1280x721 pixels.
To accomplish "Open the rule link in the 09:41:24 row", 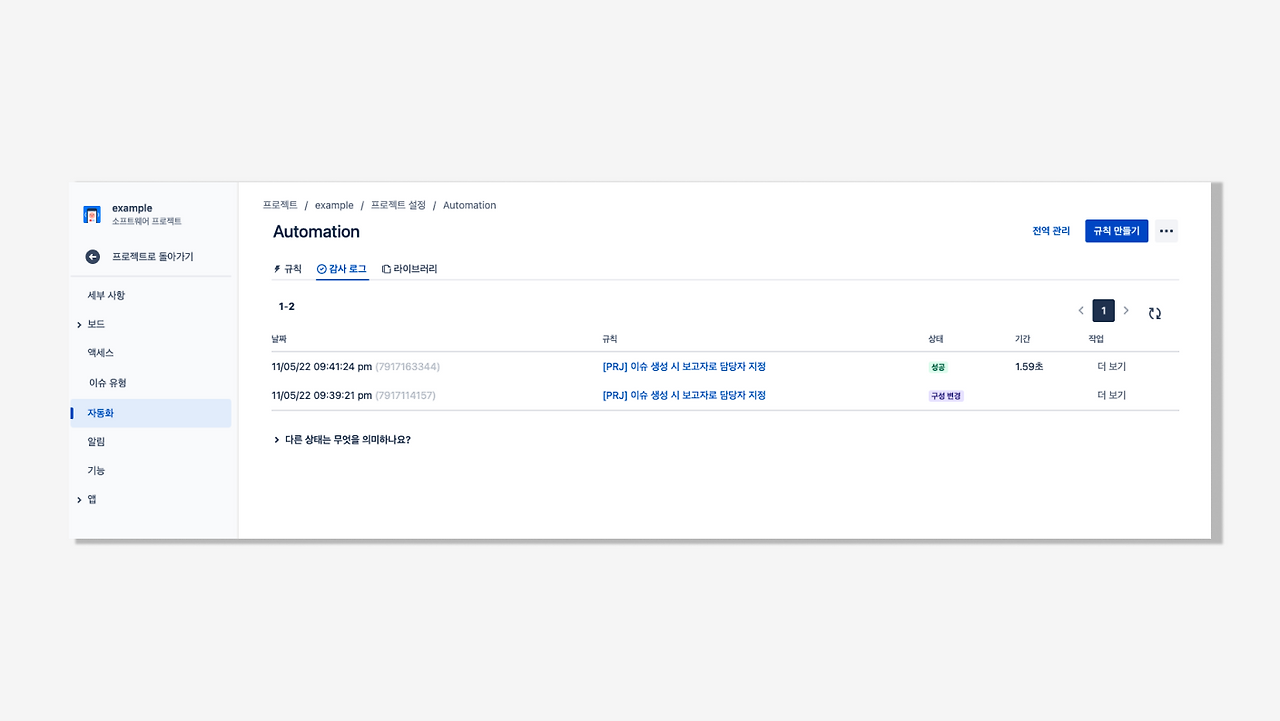I will pos(684,367).
